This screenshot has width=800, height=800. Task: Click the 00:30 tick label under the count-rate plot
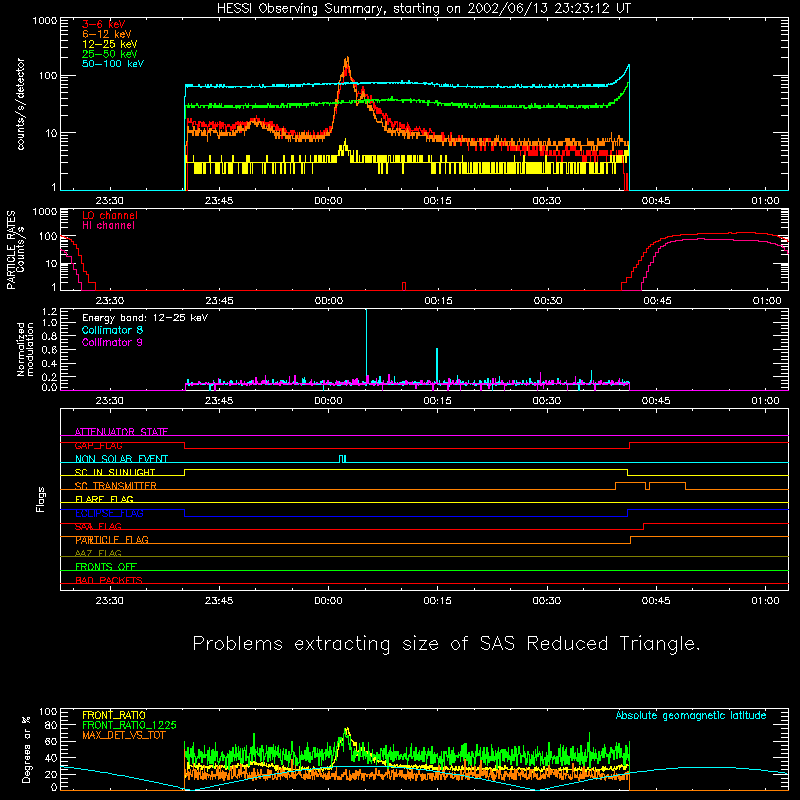click(546, 201)
